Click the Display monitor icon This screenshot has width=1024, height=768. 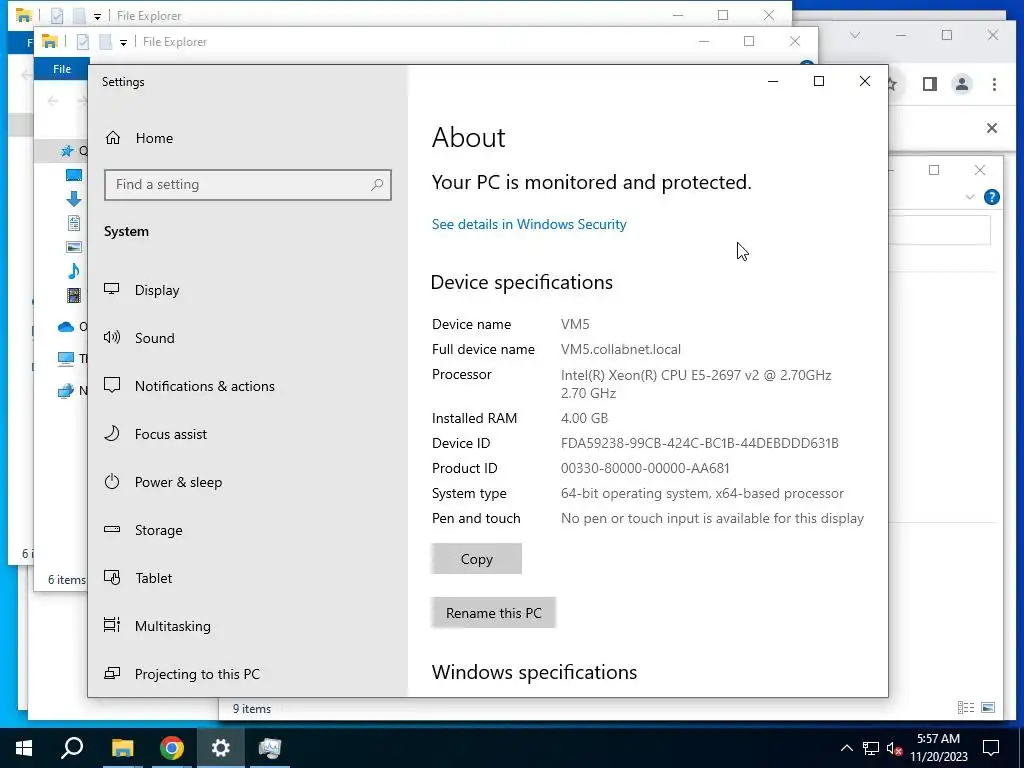coord(112,289)
